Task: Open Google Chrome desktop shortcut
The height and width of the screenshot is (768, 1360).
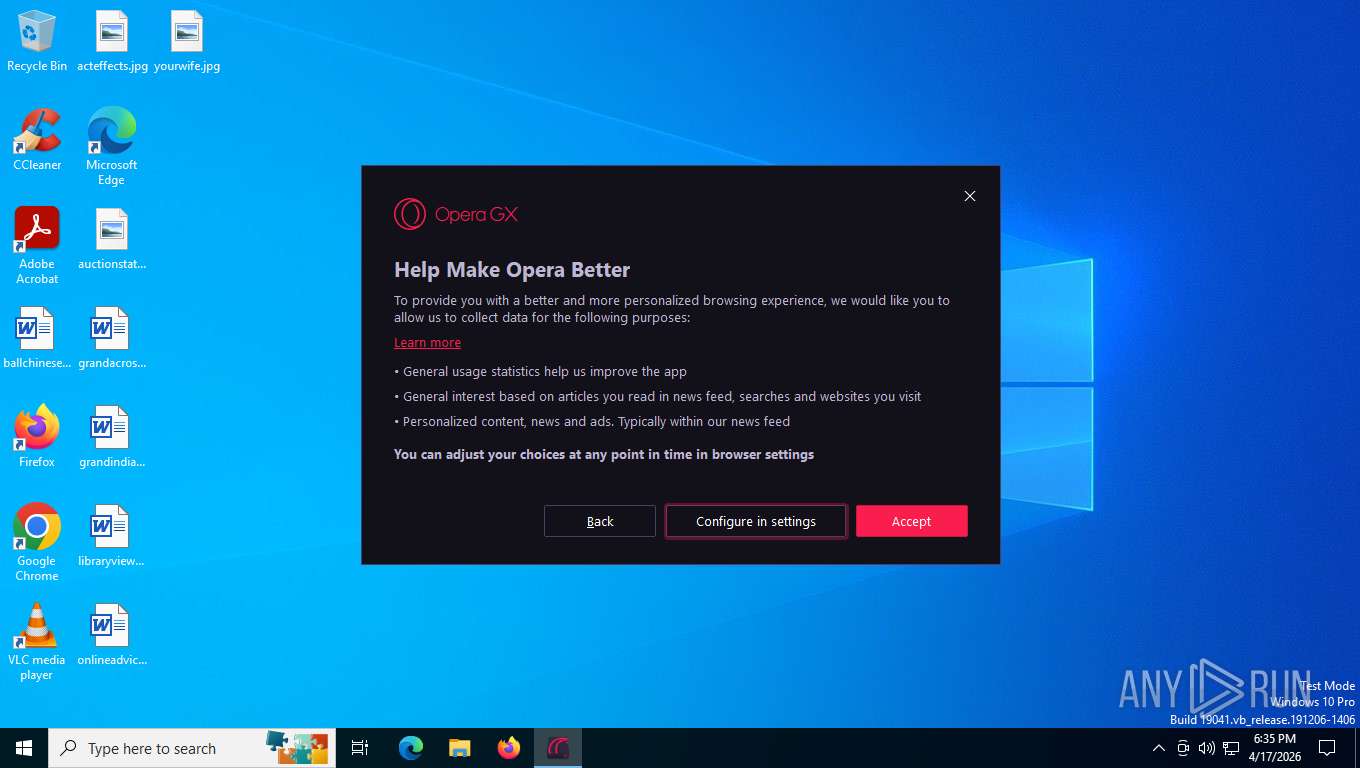Action: pyautogui.click(x=37, y=543)
